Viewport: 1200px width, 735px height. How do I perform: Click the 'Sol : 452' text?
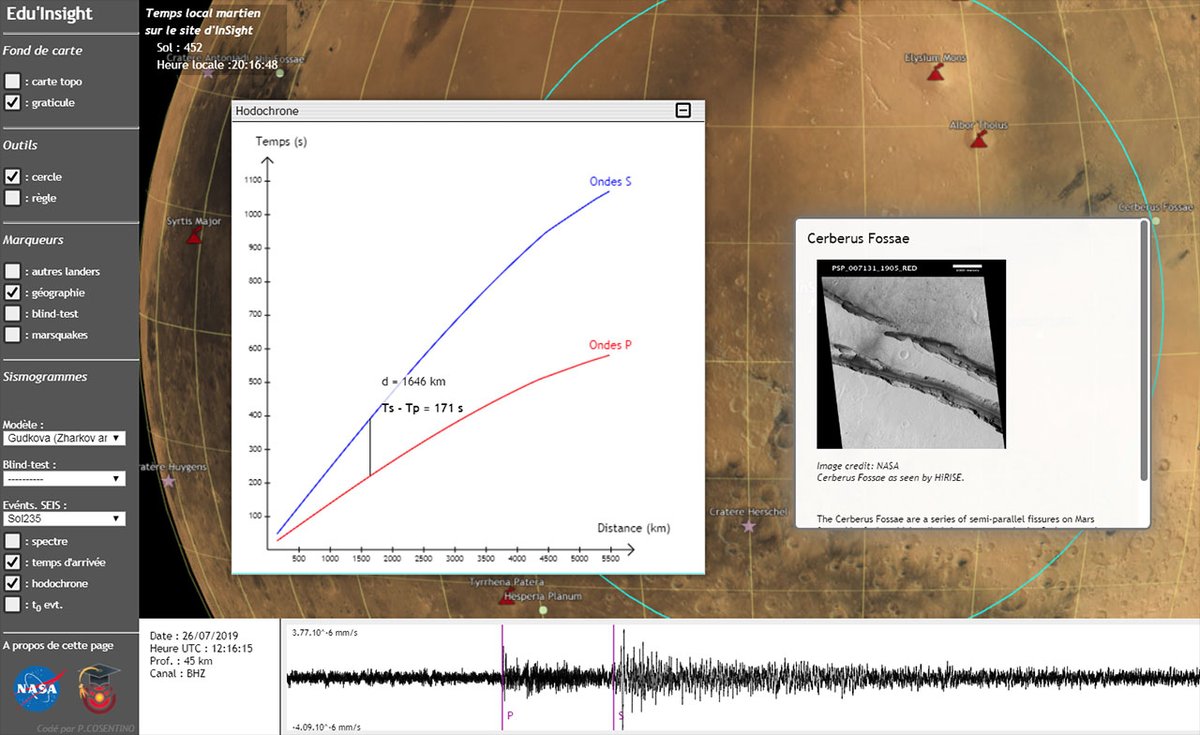pyautogui.click(x=180, y=47)
